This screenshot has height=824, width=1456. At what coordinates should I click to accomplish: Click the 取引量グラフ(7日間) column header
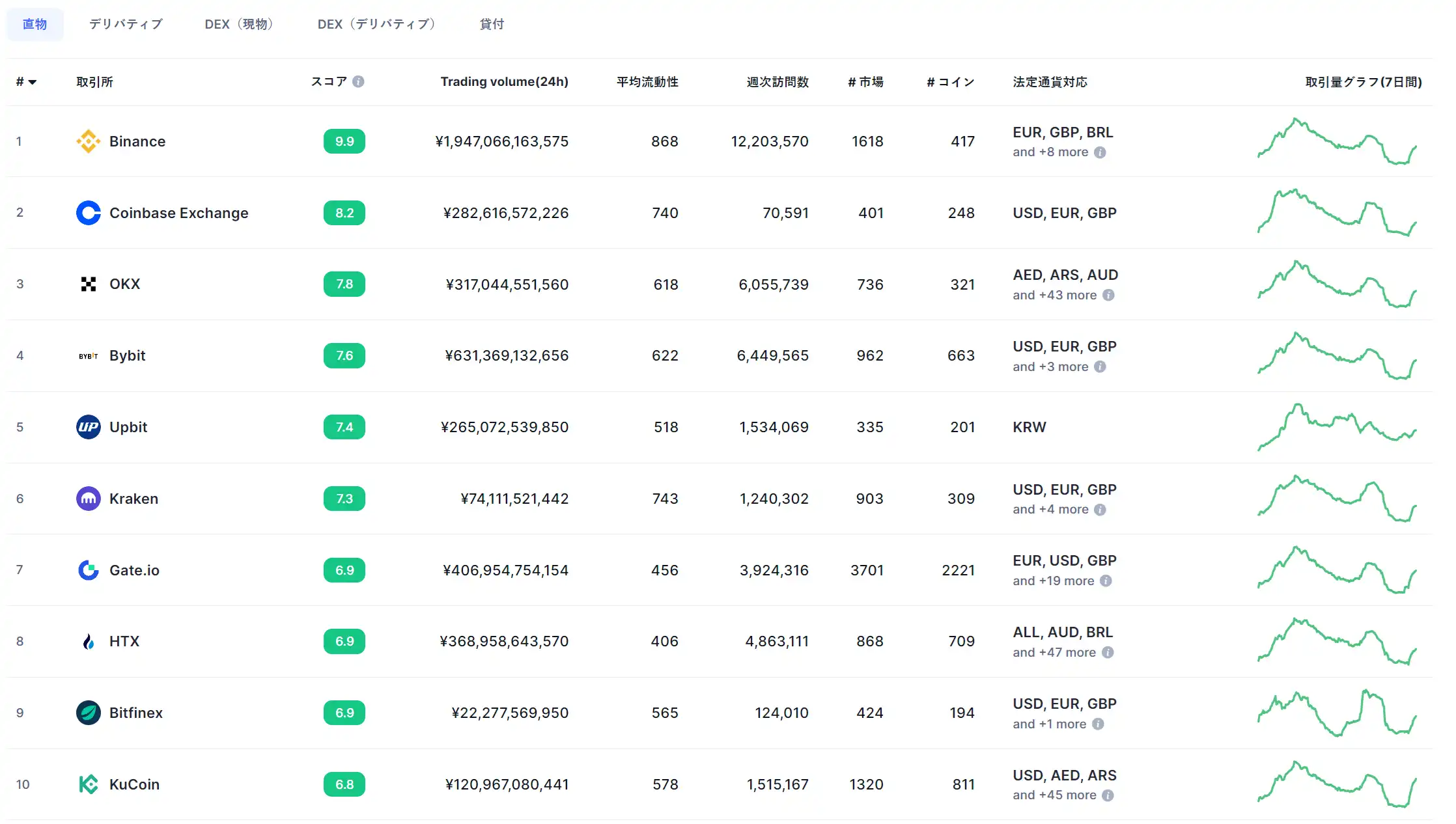click(1364, 82)
